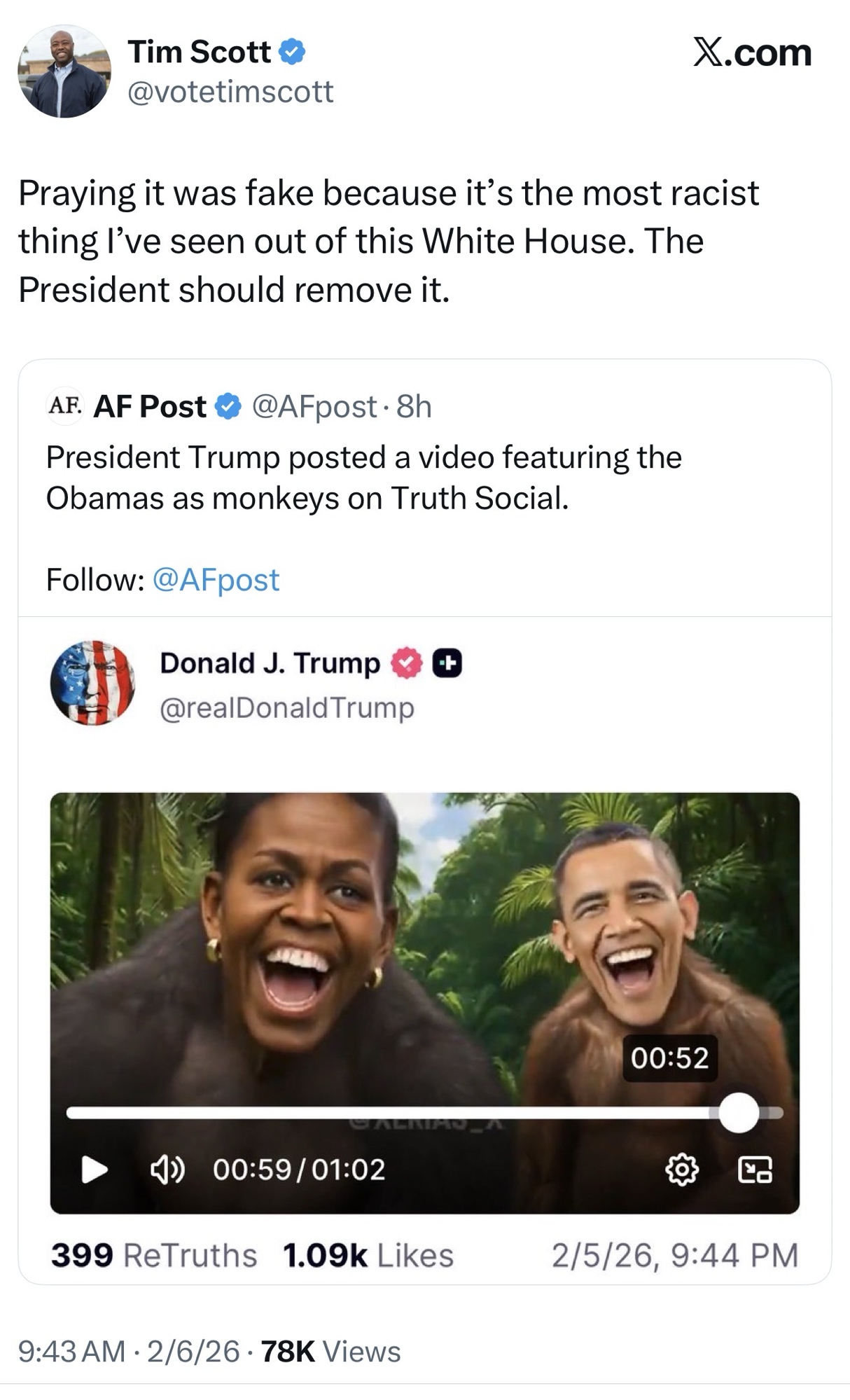The width and height of the screenshot is (850, 1400).
Task: Click the AF Post logo avatar
Action: point(64,406)
